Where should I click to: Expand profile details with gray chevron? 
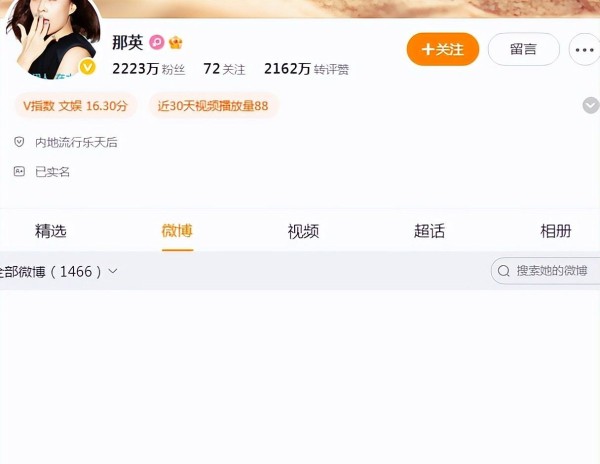[591, 105]
